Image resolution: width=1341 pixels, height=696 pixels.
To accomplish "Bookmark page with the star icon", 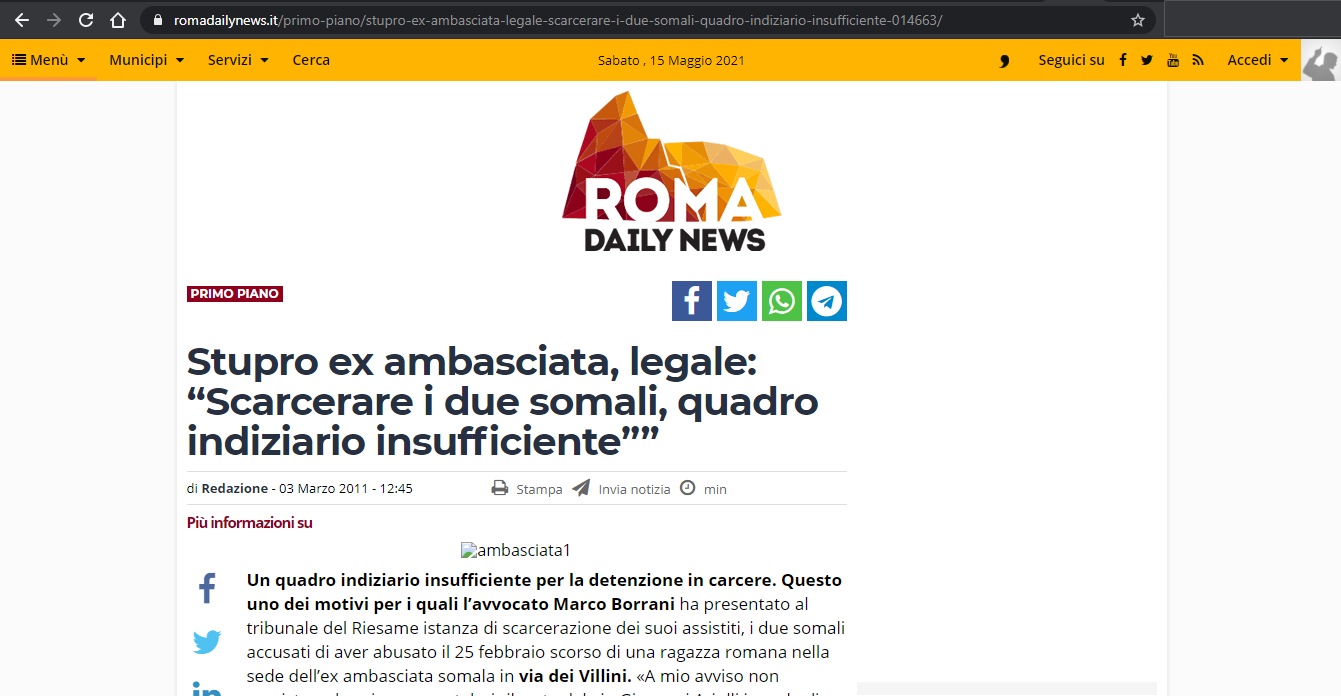I will (1138, 20).
